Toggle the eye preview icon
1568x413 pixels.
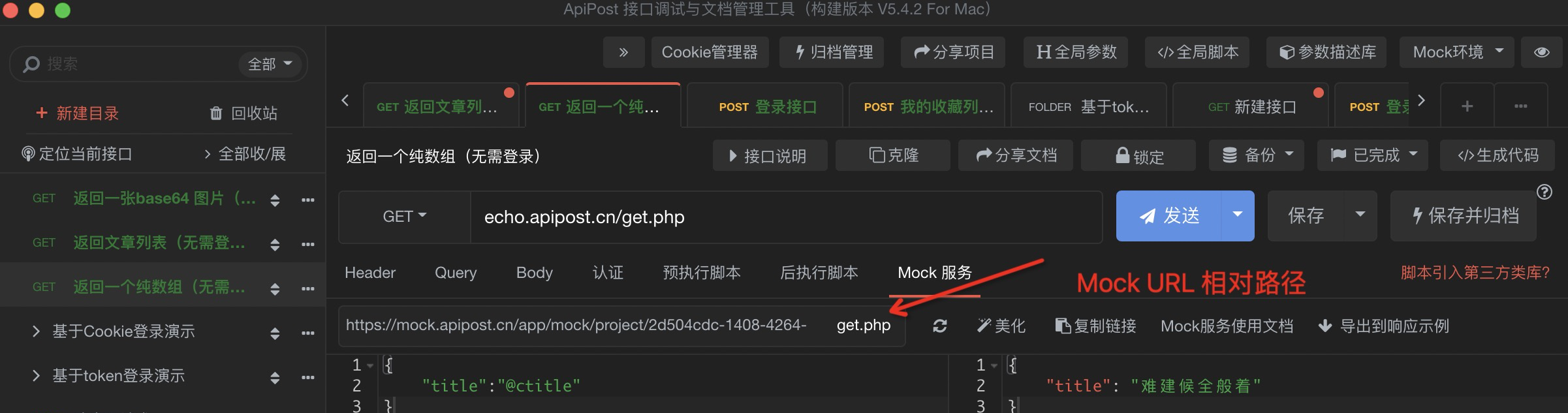tap(1541, 52)
